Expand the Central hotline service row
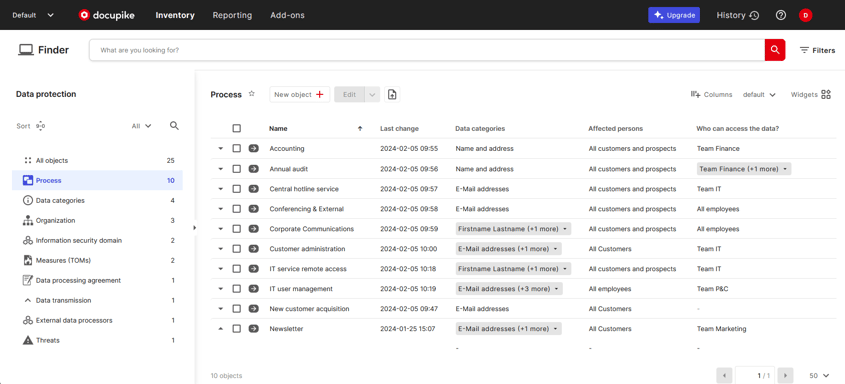845x384 pixels. pos(220,189)
